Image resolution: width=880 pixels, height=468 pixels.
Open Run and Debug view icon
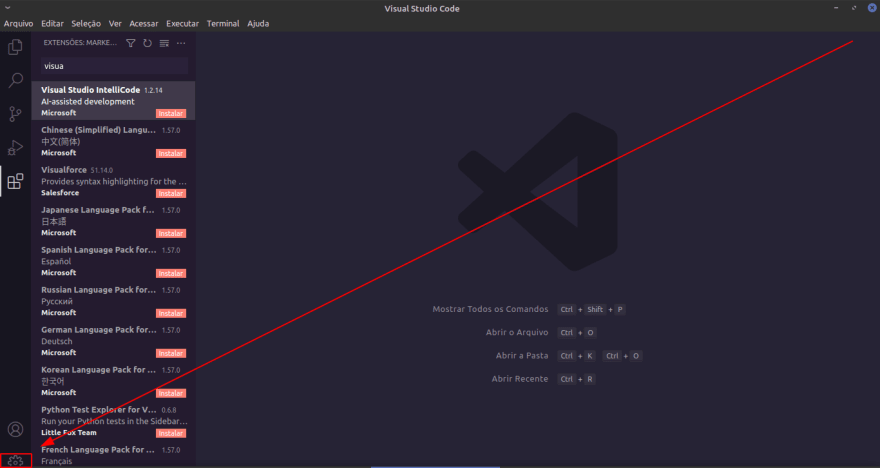coord(15,148)
